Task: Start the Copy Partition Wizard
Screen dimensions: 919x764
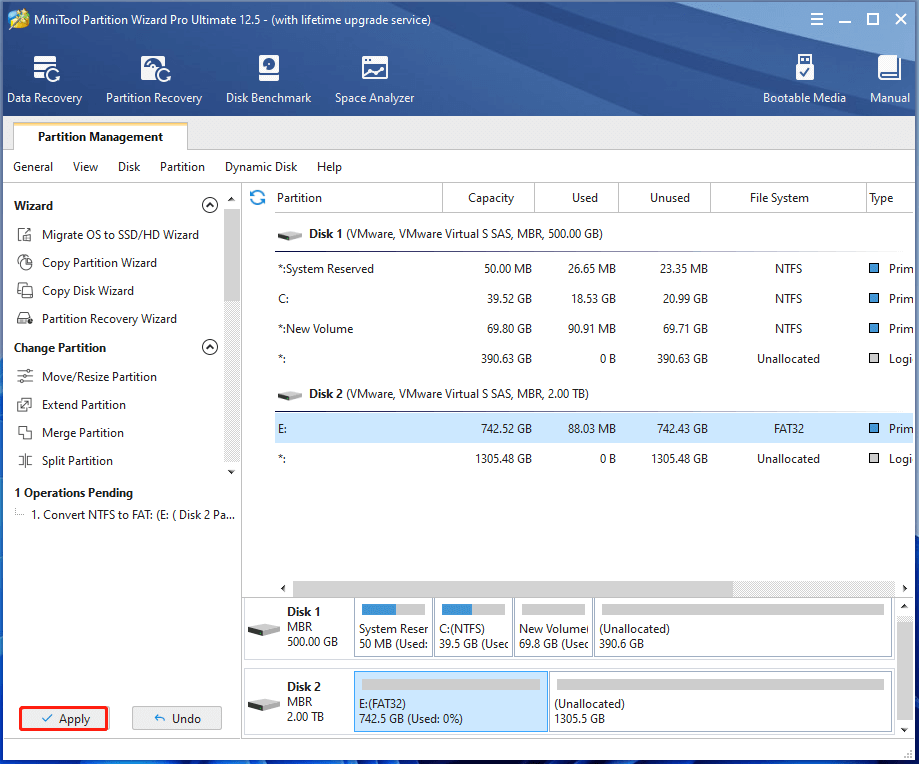Action: (99, 262)
